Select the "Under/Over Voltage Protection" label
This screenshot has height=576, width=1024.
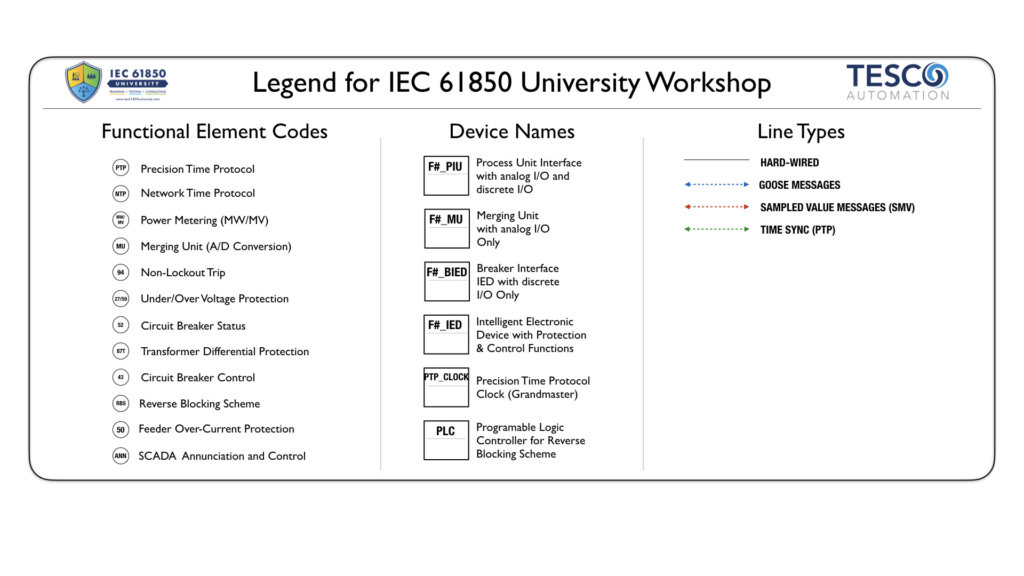[x=214, y=298]
